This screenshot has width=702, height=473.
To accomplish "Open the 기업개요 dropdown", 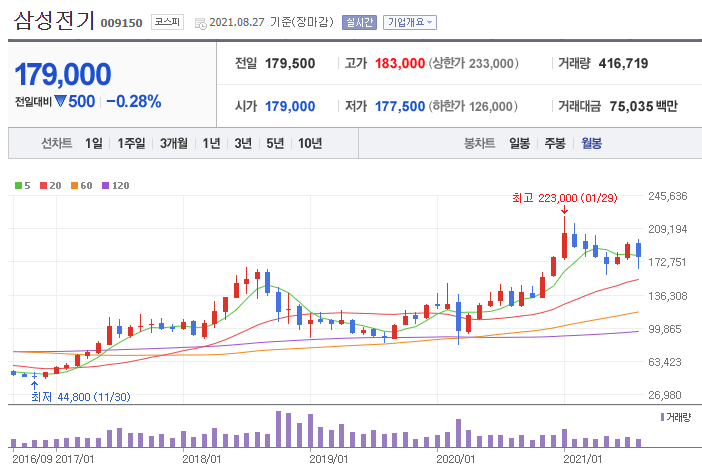I will (x=410, y=22).
